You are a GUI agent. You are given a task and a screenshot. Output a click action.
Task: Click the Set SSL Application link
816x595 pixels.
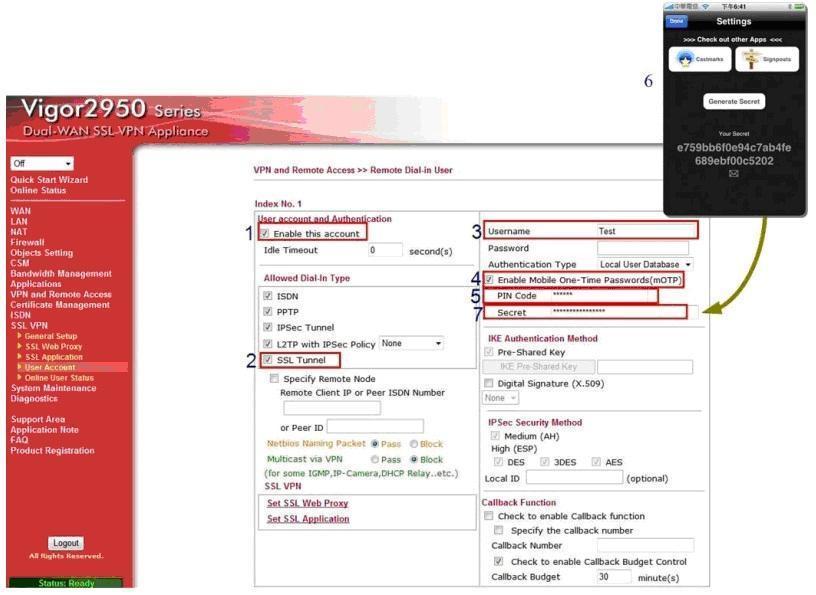(308, 518)
